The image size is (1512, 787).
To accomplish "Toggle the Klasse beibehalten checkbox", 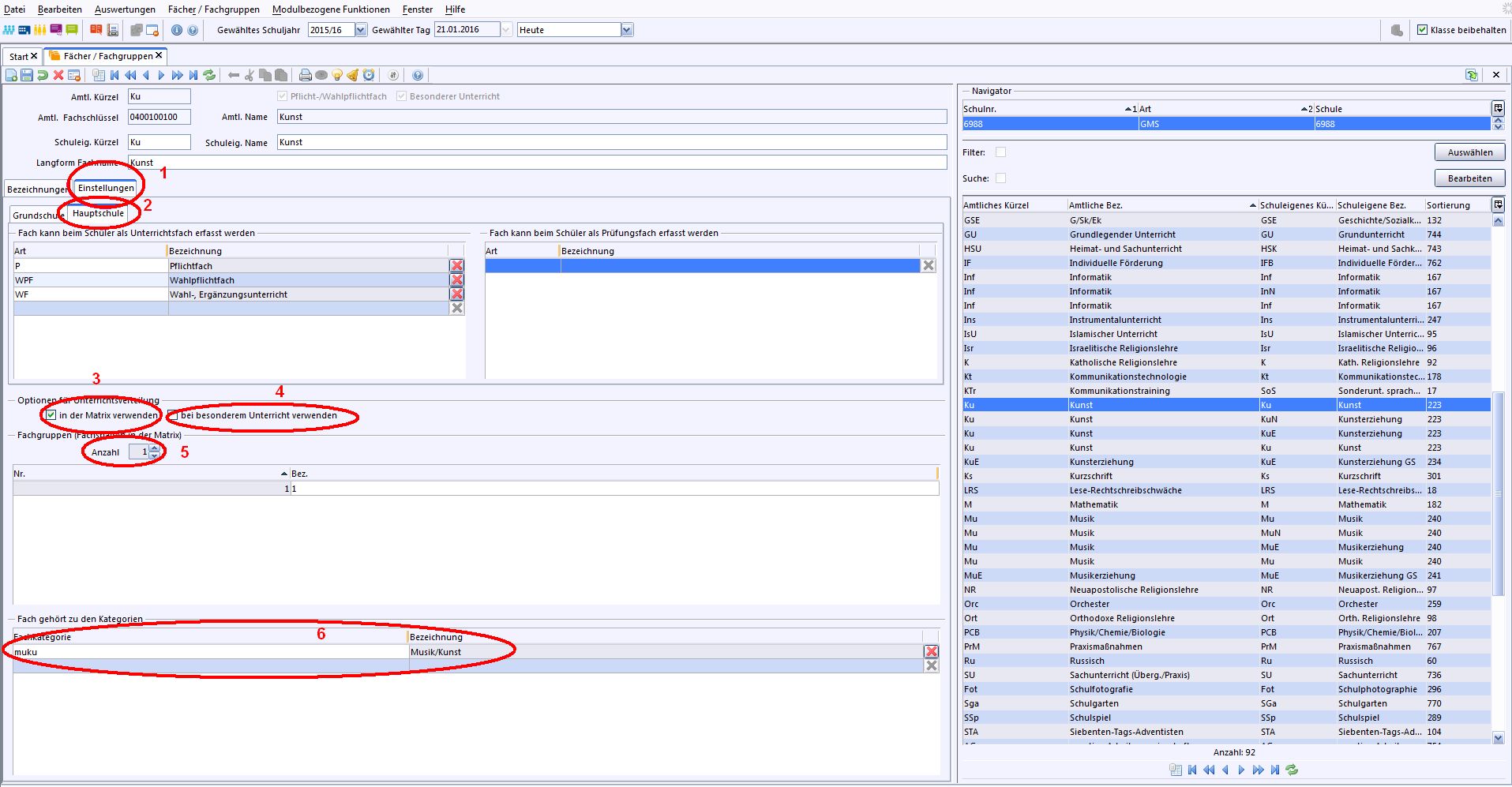I will 1422,30.
